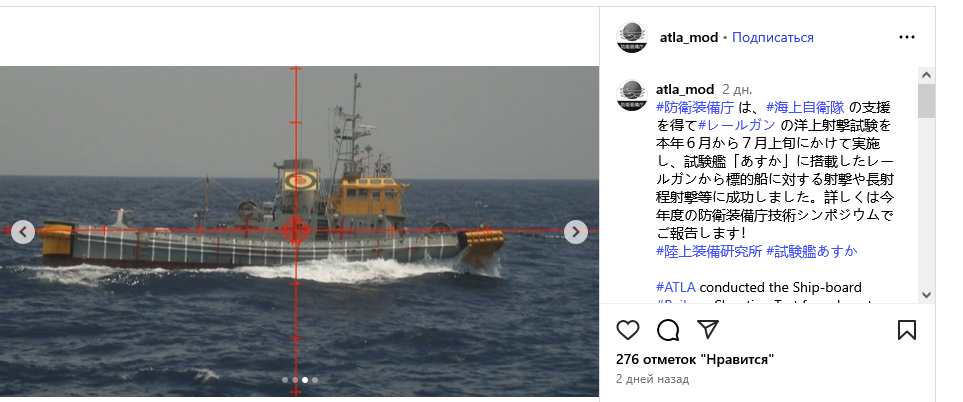The width and height of the screenshot is (963, 402).
Task: Select the first carousel indicator dot
Action: (x=285, y=380)
